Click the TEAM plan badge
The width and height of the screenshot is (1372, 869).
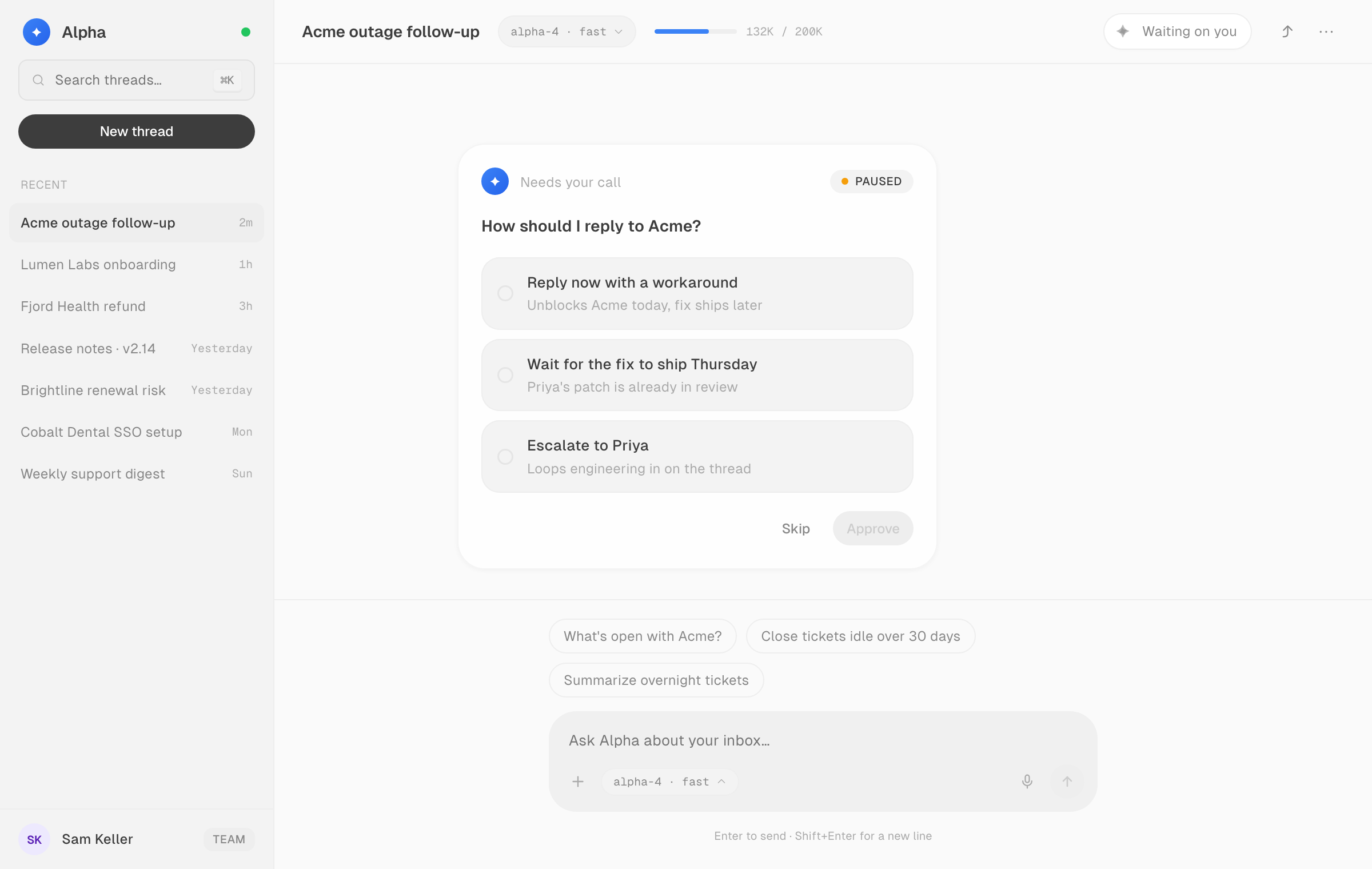coord(229,839)
